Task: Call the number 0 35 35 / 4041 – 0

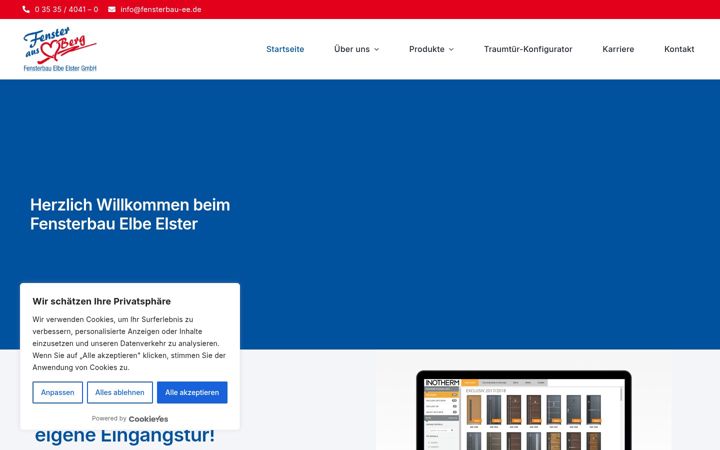Action: click(66, 9)
